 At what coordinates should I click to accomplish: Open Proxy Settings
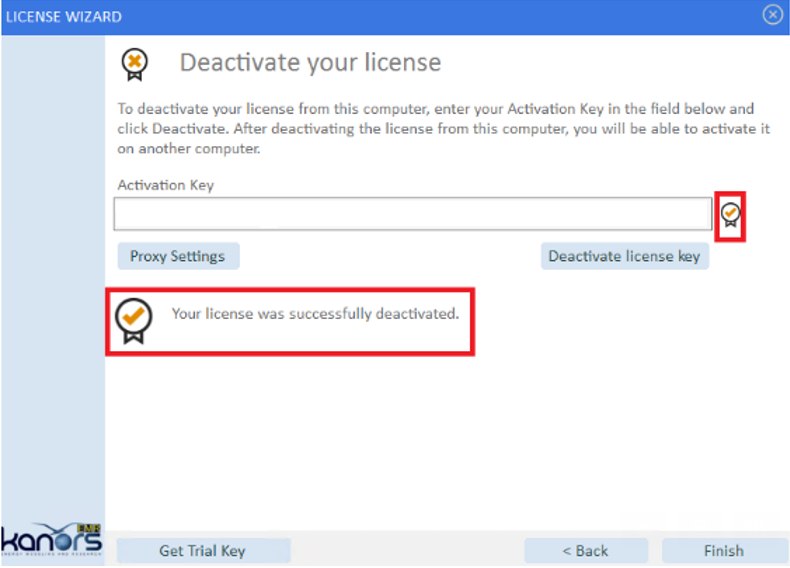(178, 256)
